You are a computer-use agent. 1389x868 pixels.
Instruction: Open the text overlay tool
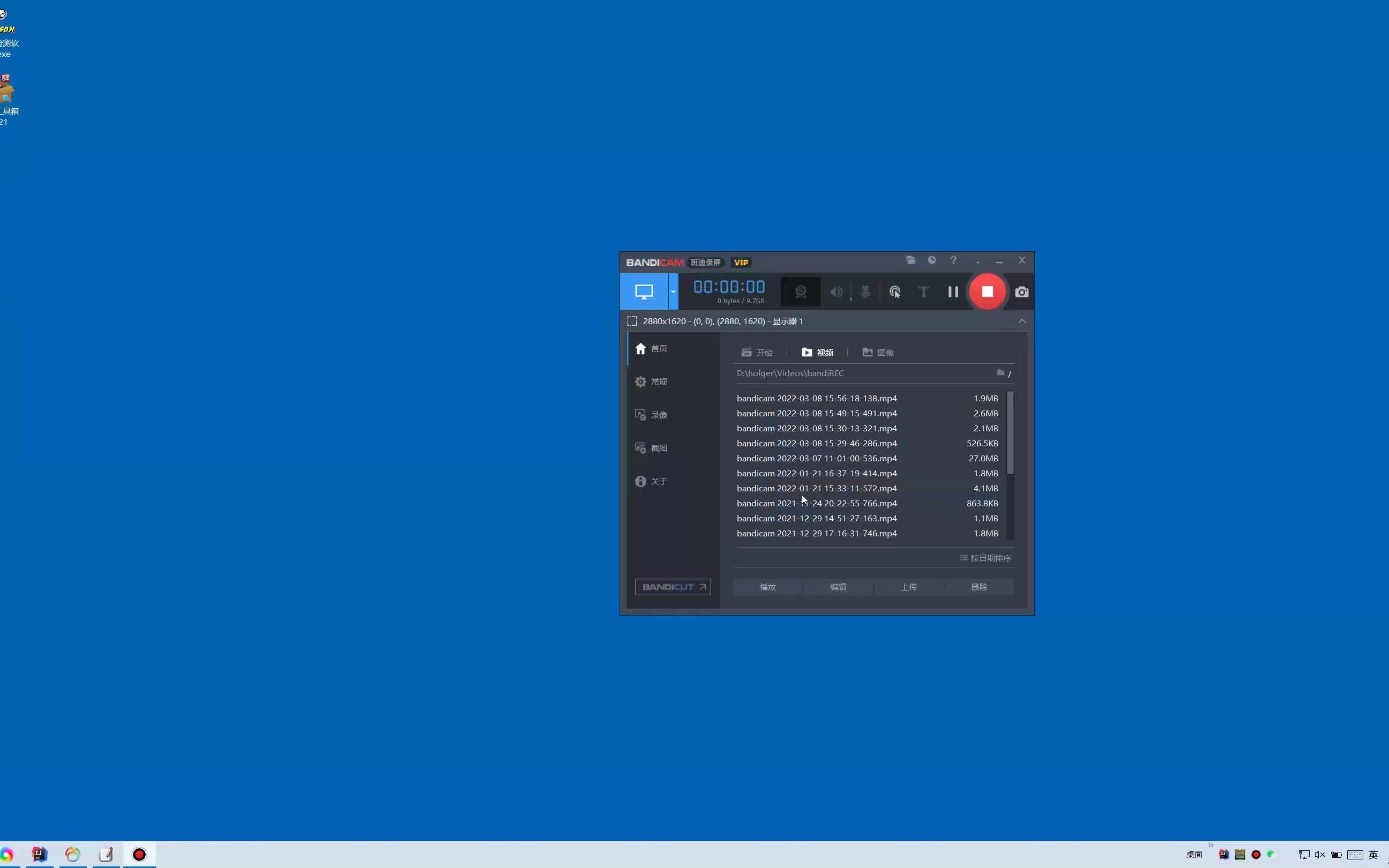(x=923, y=291)
